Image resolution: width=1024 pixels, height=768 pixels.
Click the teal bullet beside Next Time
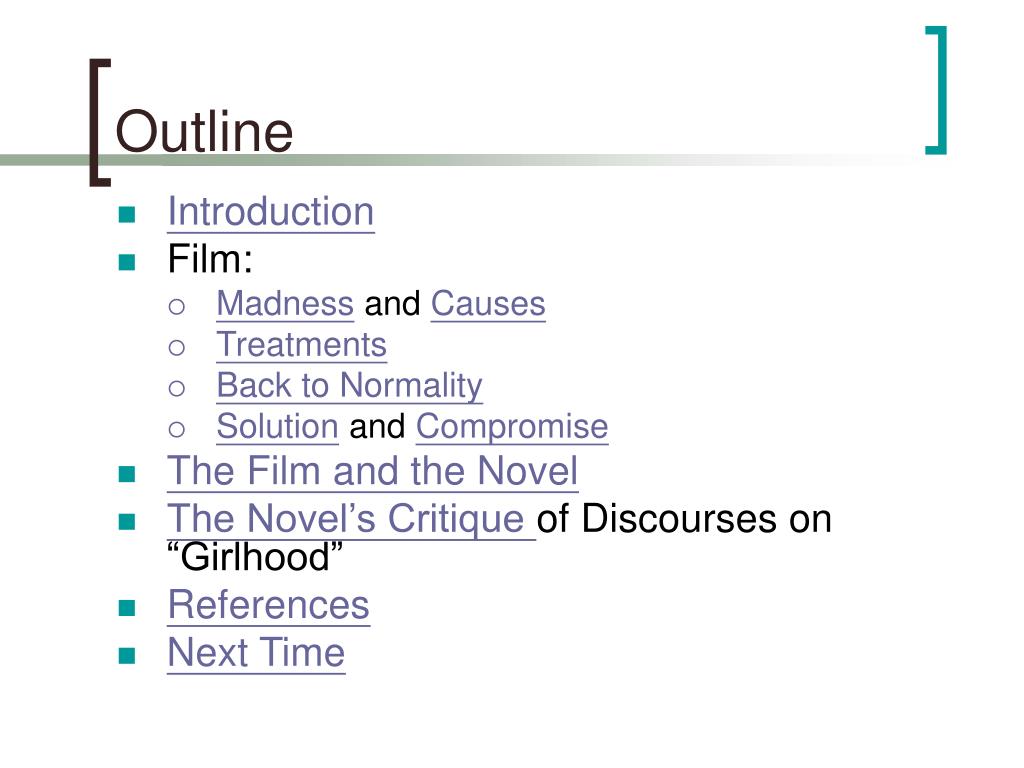tap(127, 656)
